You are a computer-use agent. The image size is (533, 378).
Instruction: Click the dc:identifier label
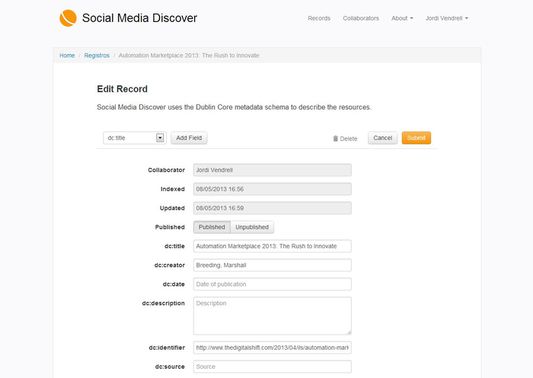[x=167, y=348]
